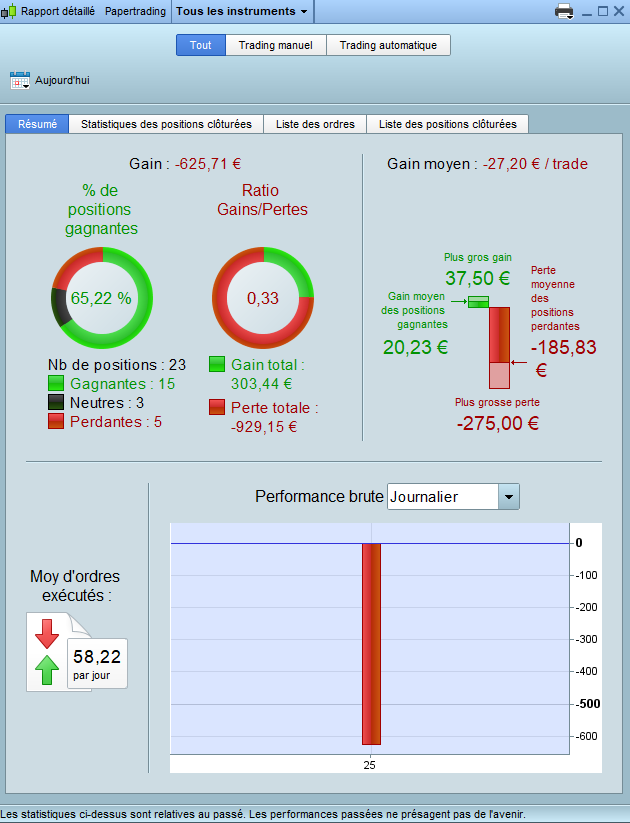Switch to Résumé tab
630x823 pixels.
point(37,124)
